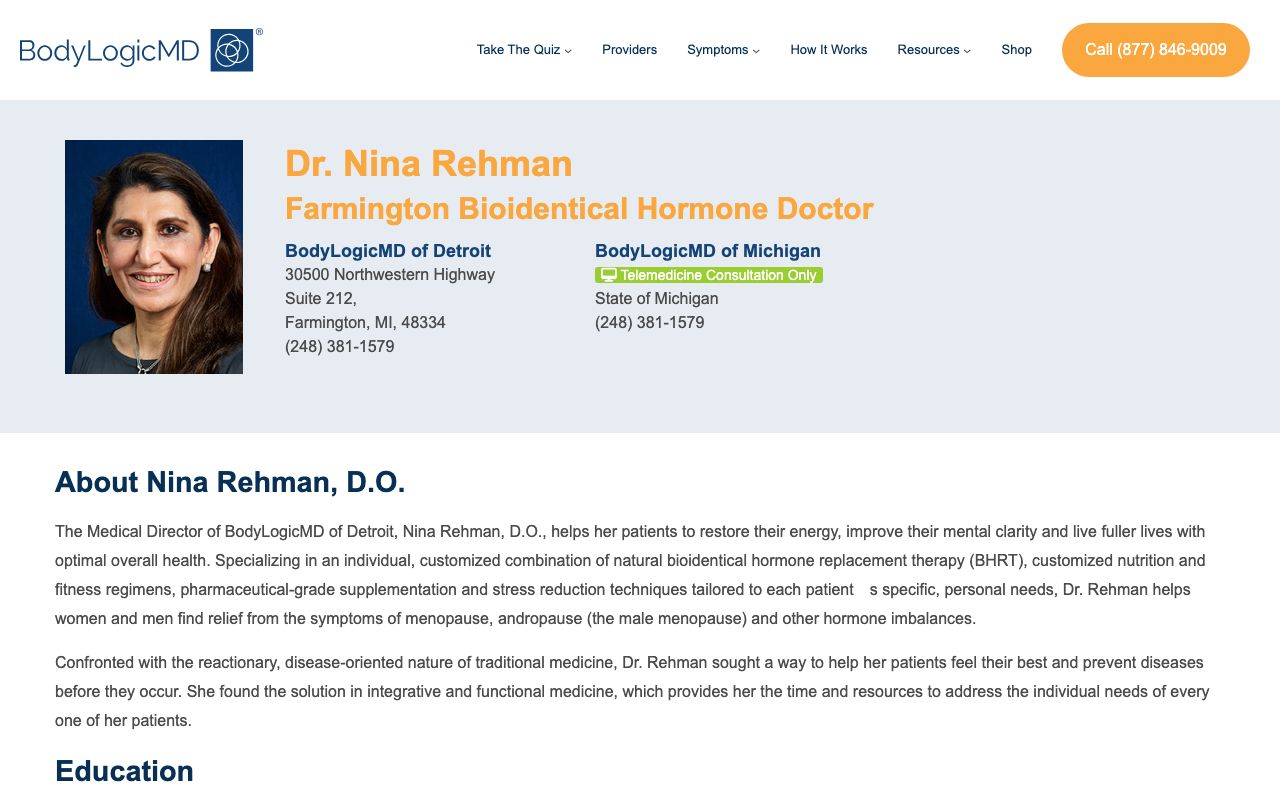Select the Shop menu item
Viewport: 1280px width, 800px height.
pyautogui.click(x=1016, y=49)
